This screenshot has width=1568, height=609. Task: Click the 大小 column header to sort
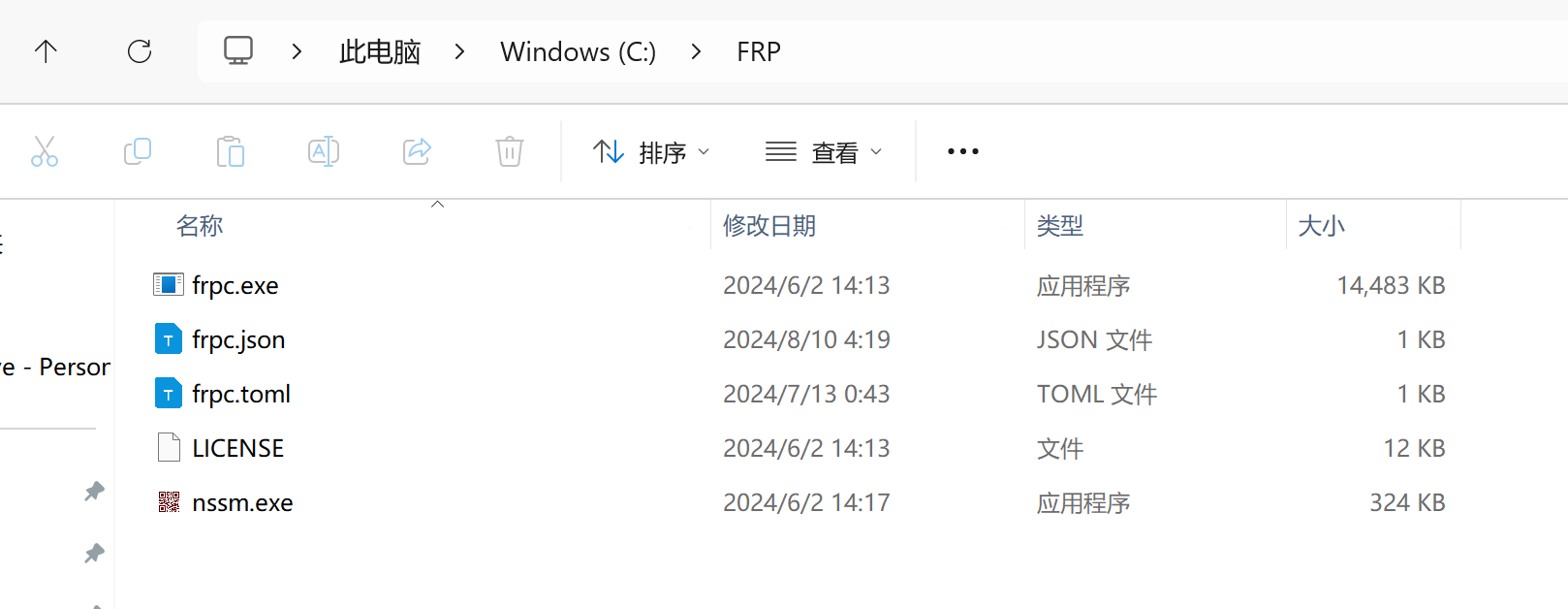(1322, 225)
